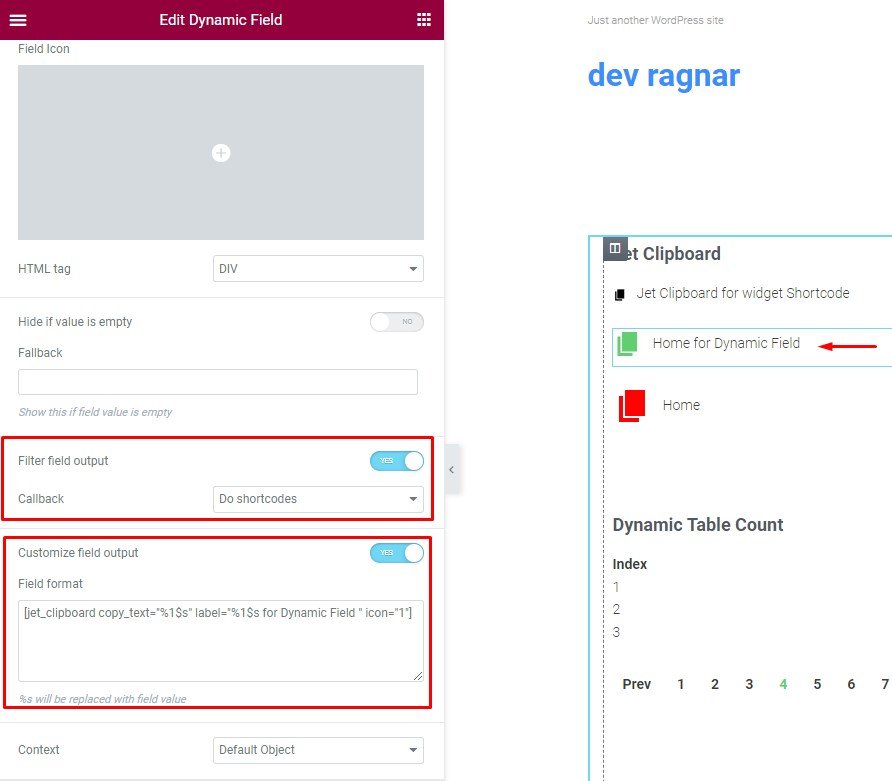This screenshot has height=781, width=892.
Task: Toggle Hide if value is empty switch
Action: point(397,322)
